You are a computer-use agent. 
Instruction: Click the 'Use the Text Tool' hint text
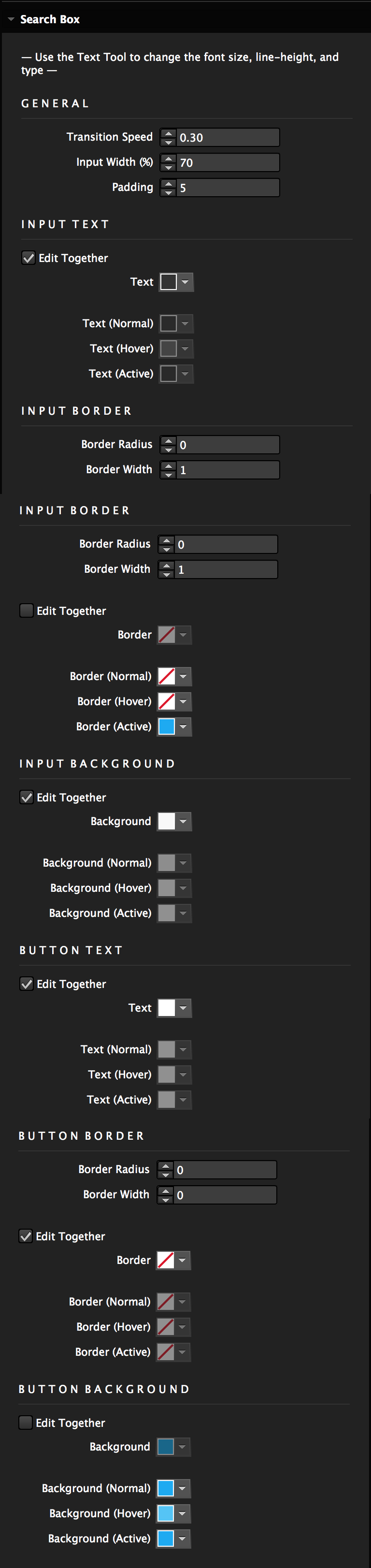tap(180, 63)
